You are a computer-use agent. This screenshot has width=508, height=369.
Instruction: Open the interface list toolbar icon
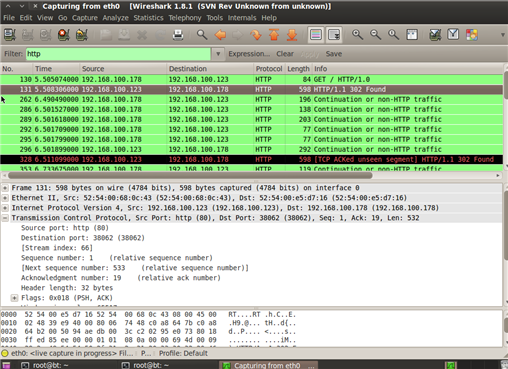10,35
